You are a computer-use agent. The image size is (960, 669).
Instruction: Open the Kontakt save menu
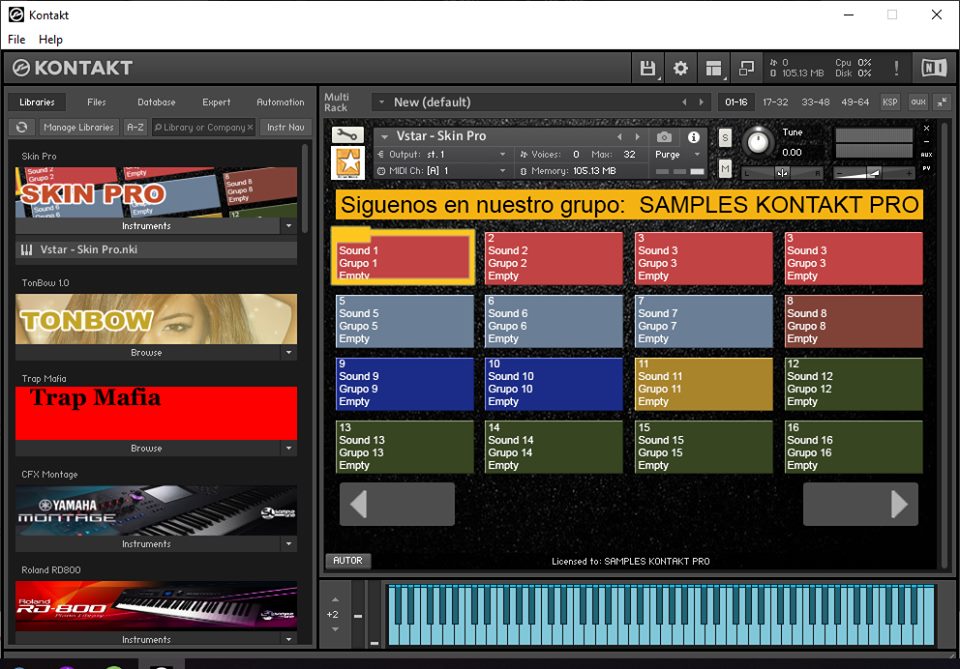pos(648,67)
